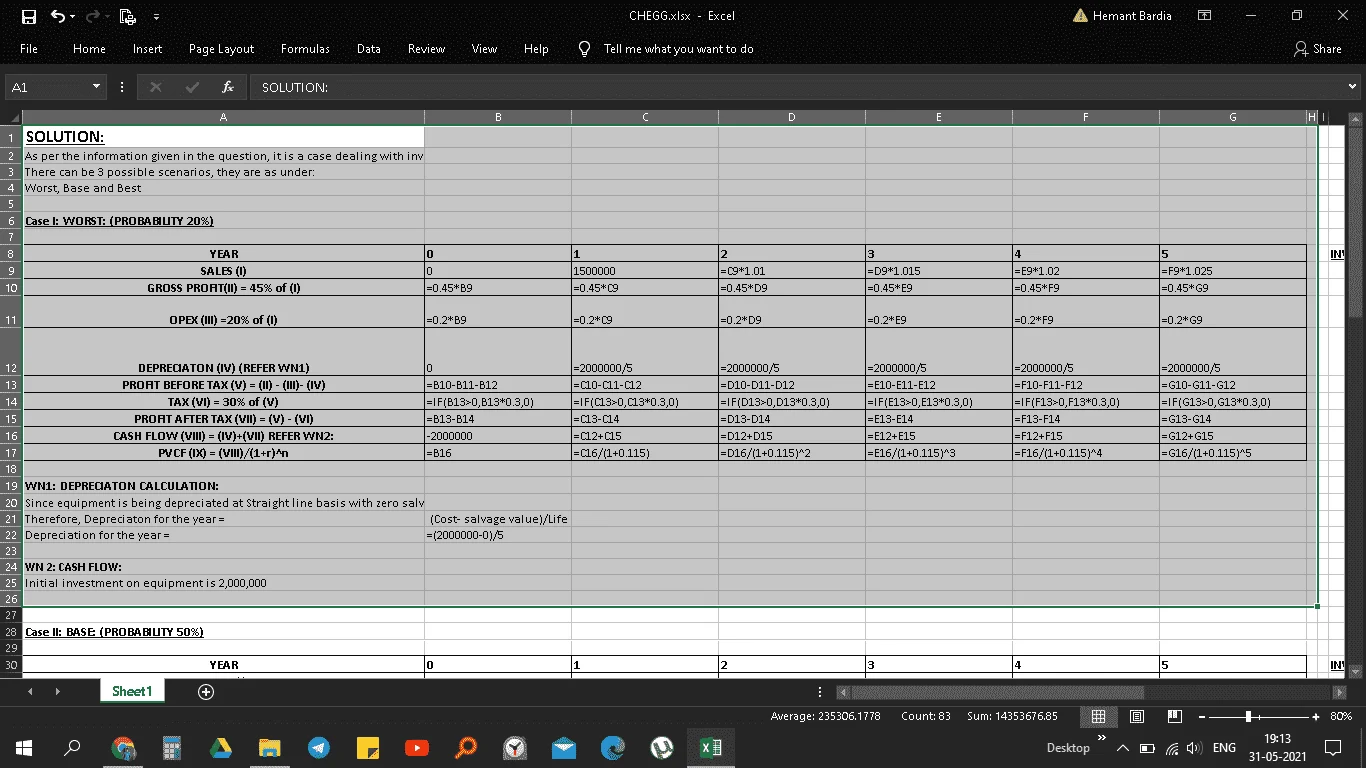Select cell A1 containing SOLUTION:
The width and height of the screenshot is (1366, 768).
coord(223,137)
